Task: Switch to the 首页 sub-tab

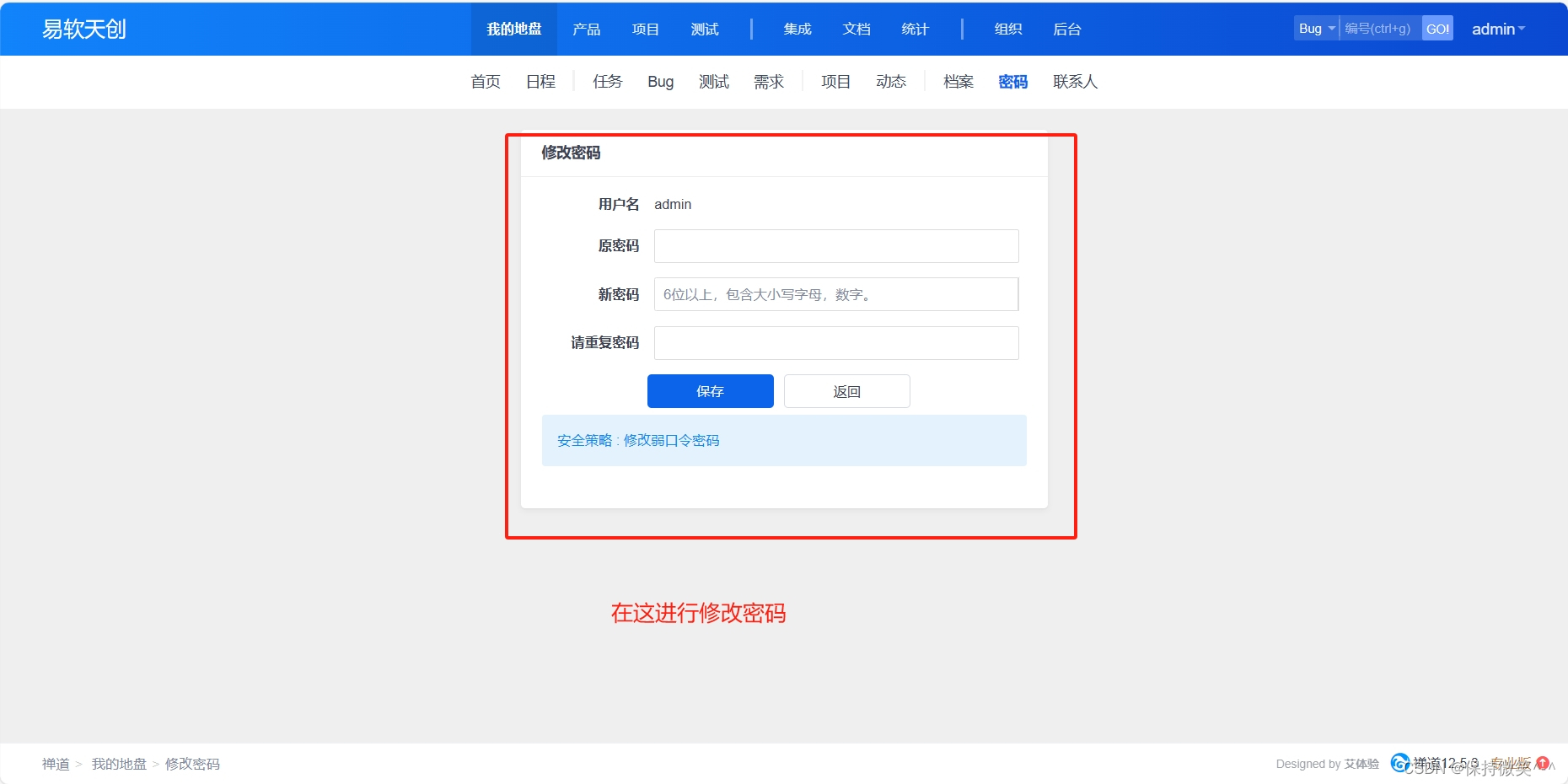Action: tap(486, 82)
